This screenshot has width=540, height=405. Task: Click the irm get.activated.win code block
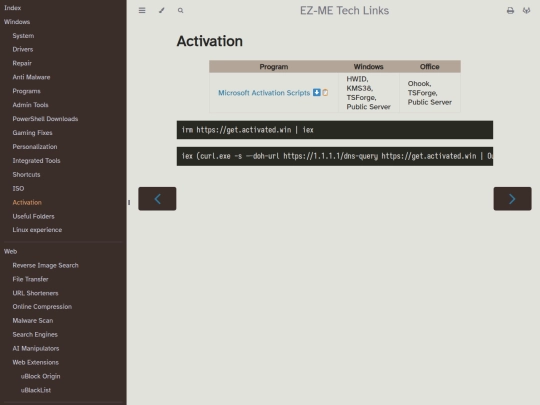click(335, 130)
